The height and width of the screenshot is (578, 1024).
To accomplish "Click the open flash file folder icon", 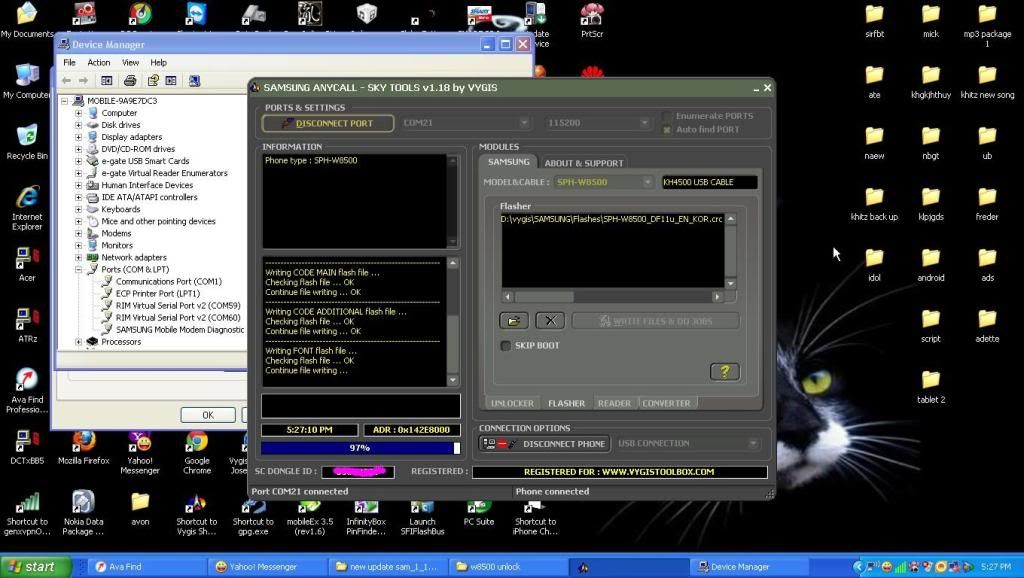I will click(514, 321).
